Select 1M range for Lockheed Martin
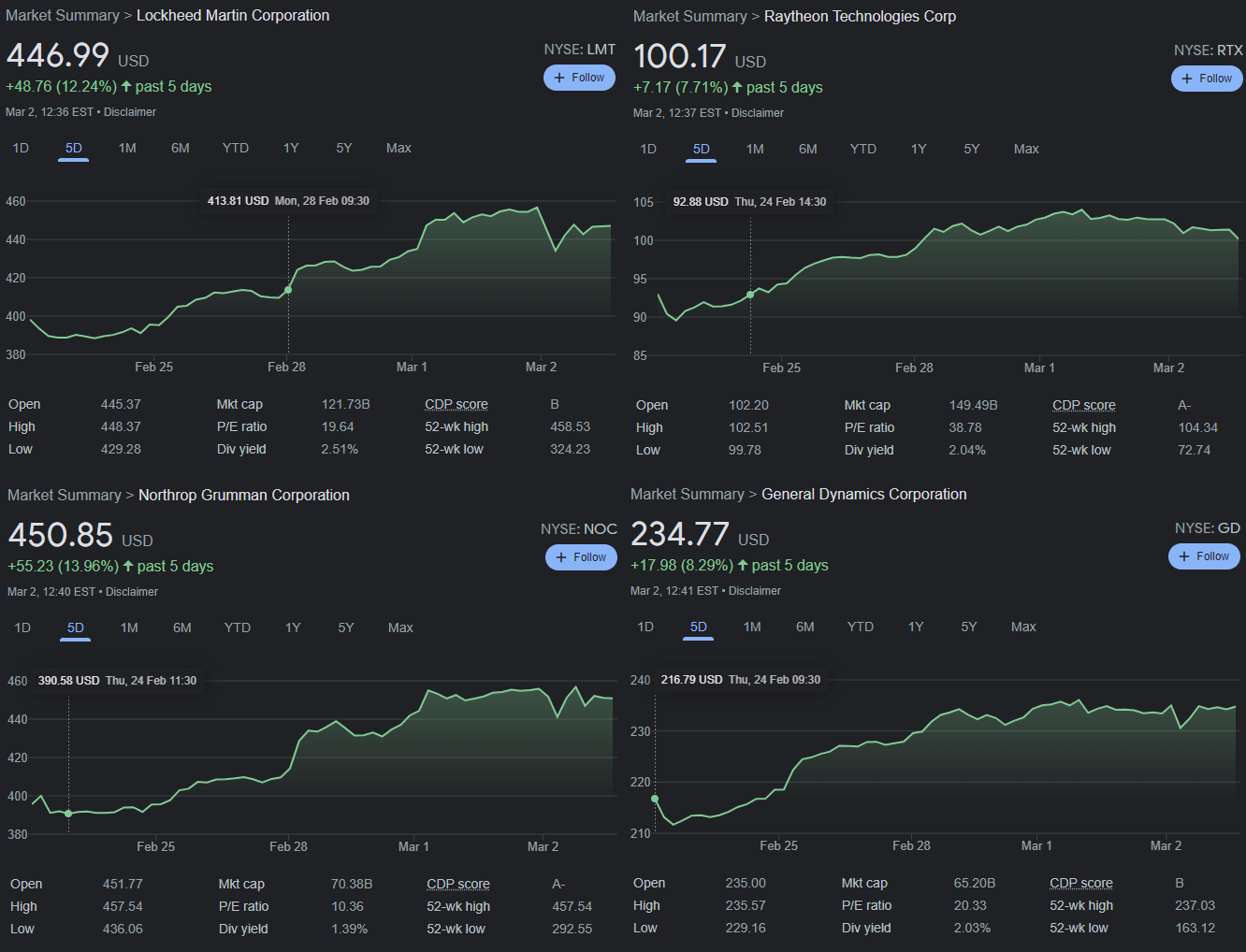This screenshot has height=952, width=1246. (127, 148)
